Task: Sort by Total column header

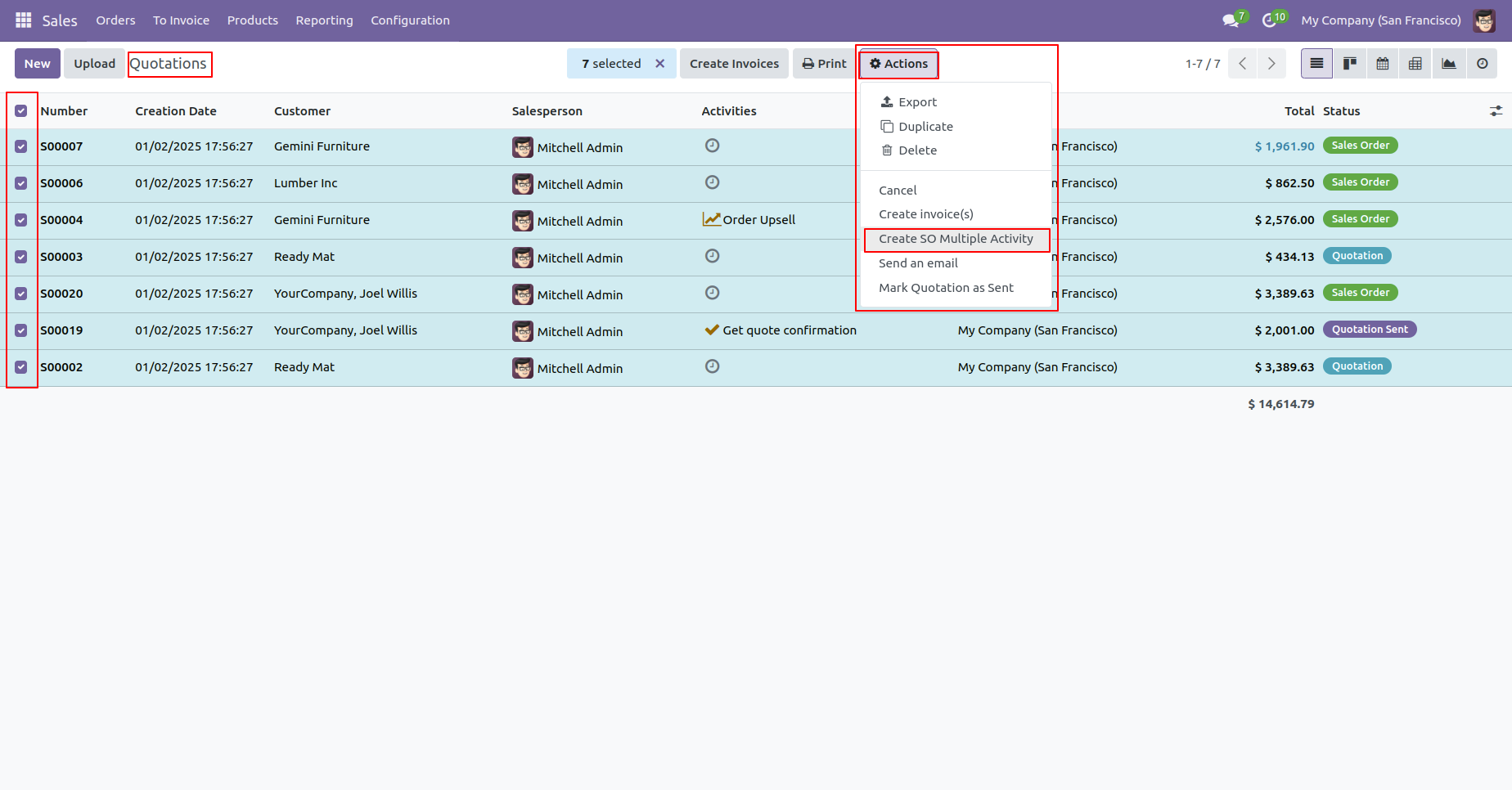Action: tap(1299, 111)
